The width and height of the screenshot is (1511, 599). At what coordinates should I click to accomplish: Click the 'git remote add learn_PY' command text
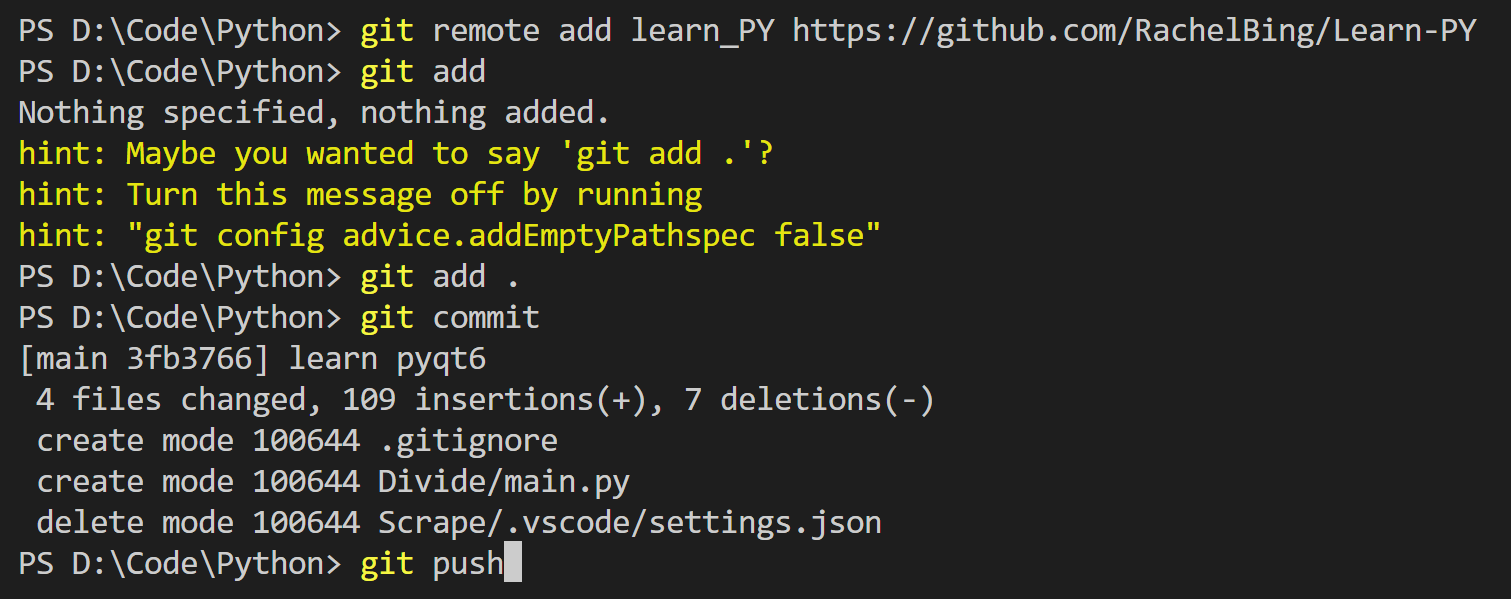pyautogui.click(x=566, y=31)
